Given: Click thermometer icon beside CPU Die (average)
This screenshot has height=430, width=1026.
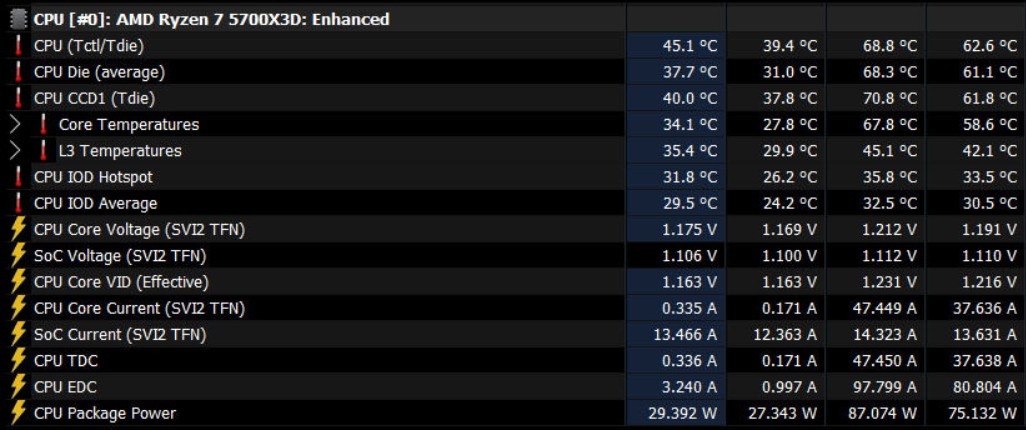Looking at the screenshot, I should [x=19, y=72].
